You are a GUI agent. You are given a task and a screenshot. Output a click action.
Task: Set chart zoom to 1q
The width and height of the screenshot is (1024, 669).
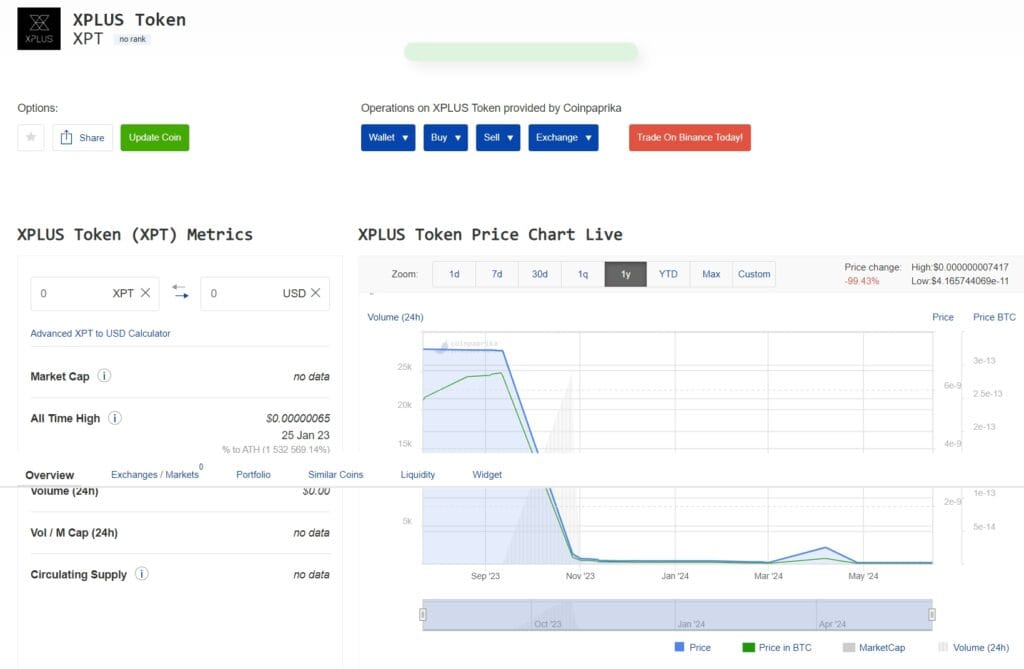coord(583,274)
